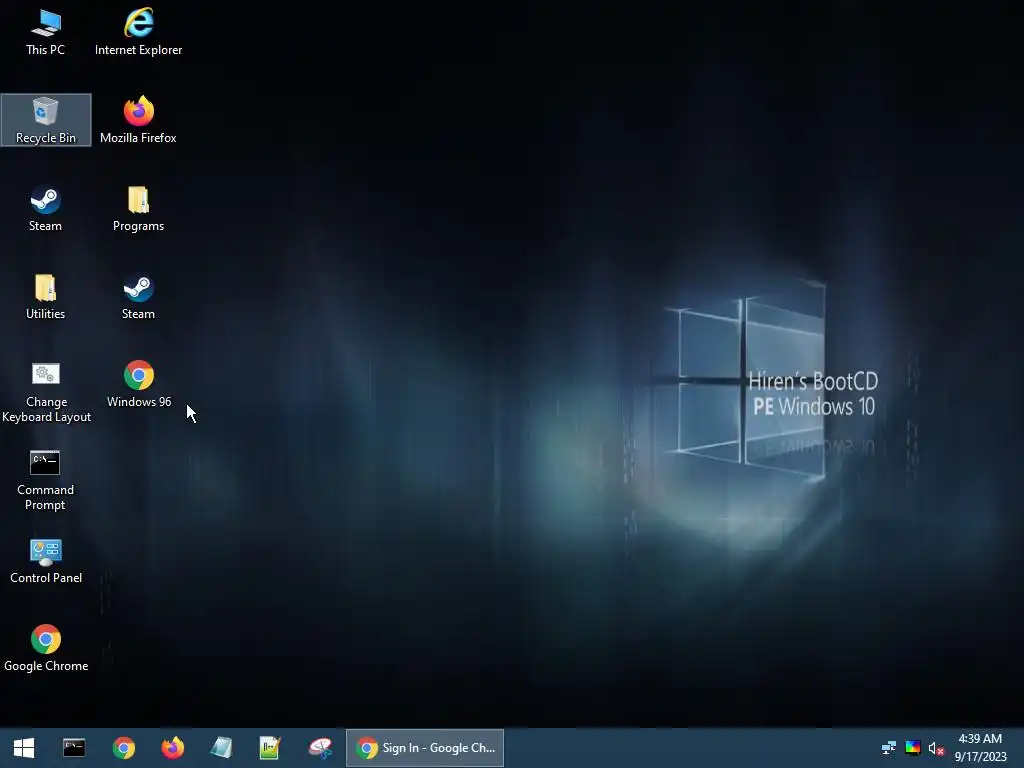Viewport: 1024px width, 768px height.
Task: Open the Programs folder on the desktop
Action: (x=138, y=208)
